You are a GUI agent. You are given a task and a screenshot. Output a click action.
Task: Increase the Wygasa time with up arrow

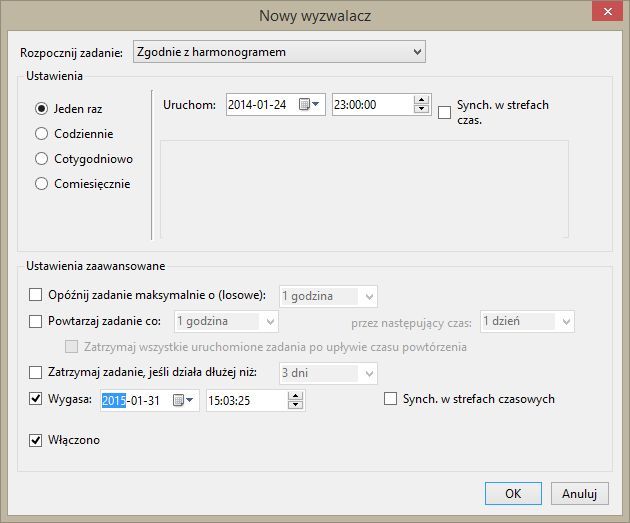tap(295, 396)
